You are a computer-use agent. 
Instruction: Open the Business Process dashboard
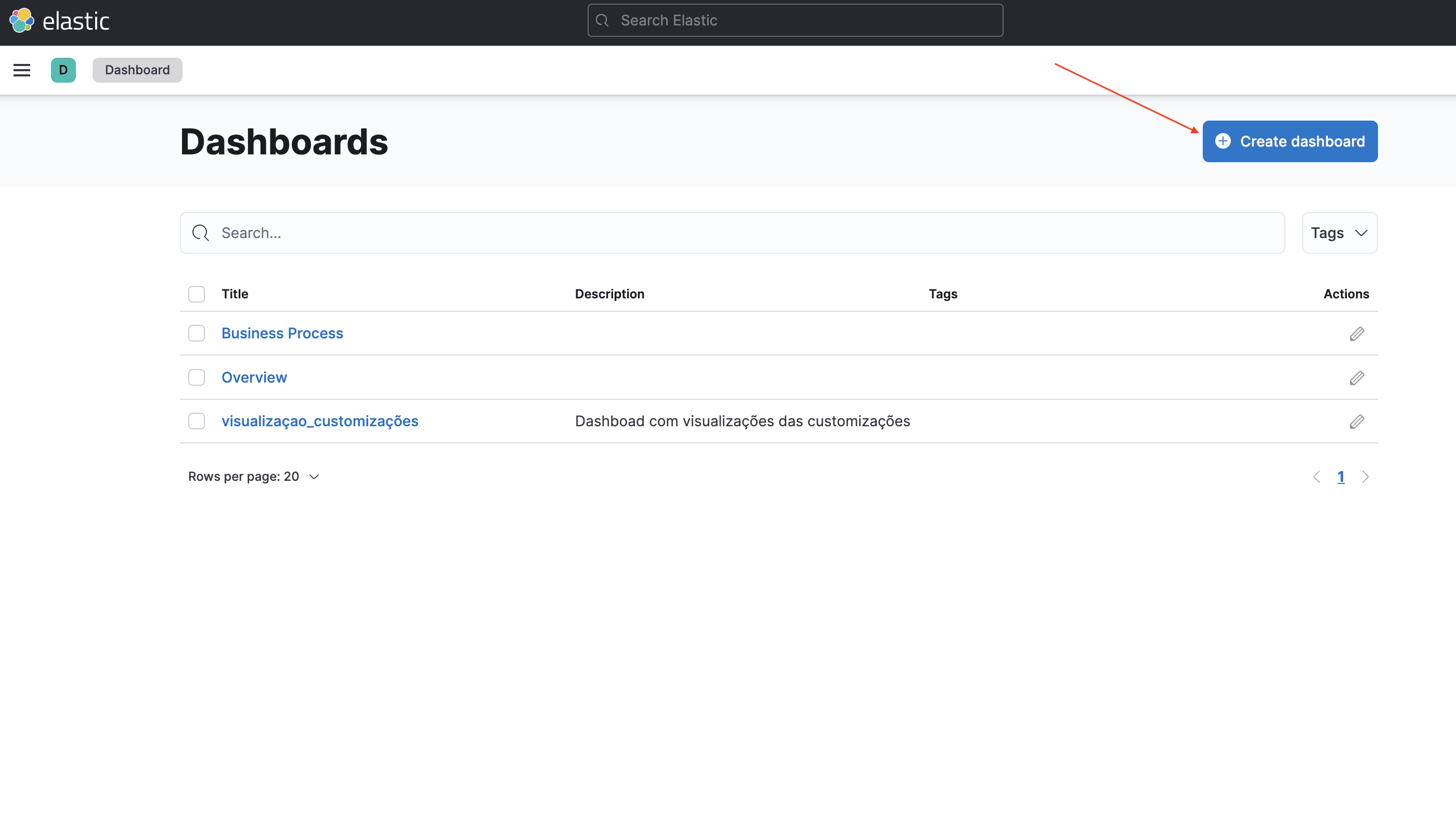click(282, 333)
